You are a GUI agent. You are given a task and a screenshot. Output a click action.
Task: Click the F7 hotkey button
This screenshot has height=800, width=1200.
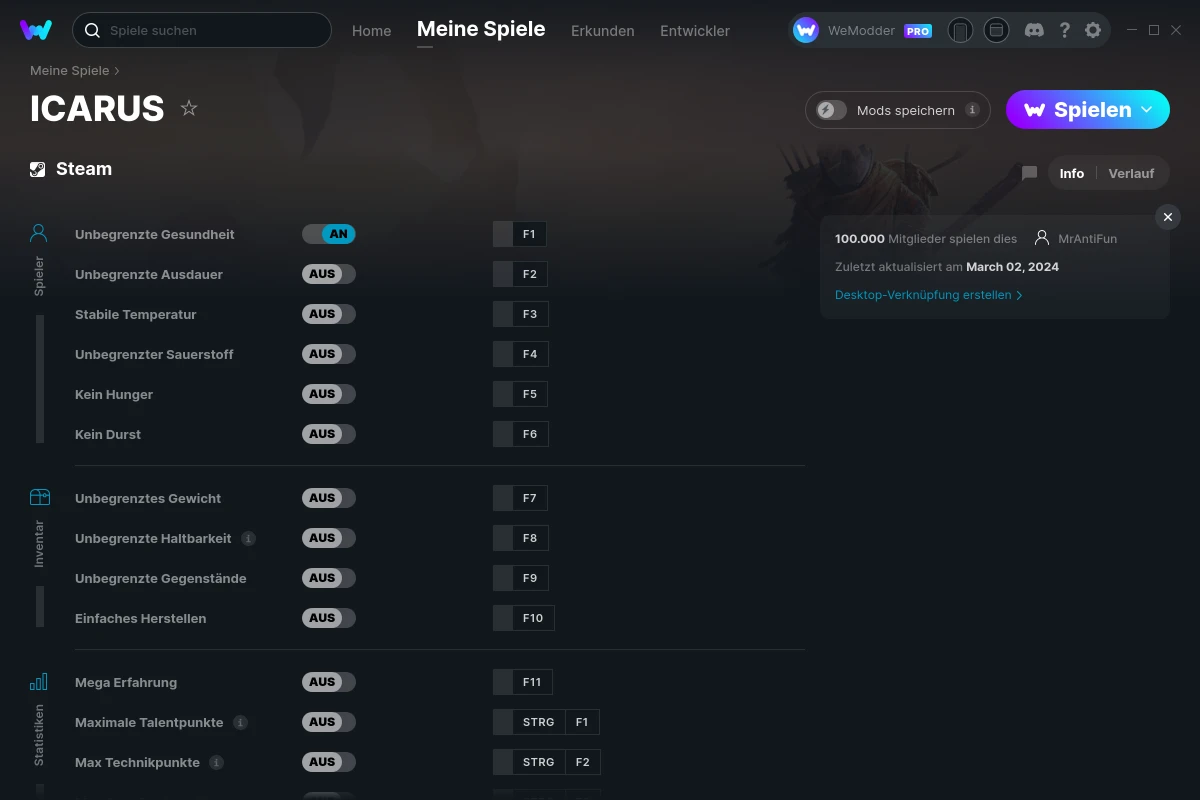click(x=520, y=498)
